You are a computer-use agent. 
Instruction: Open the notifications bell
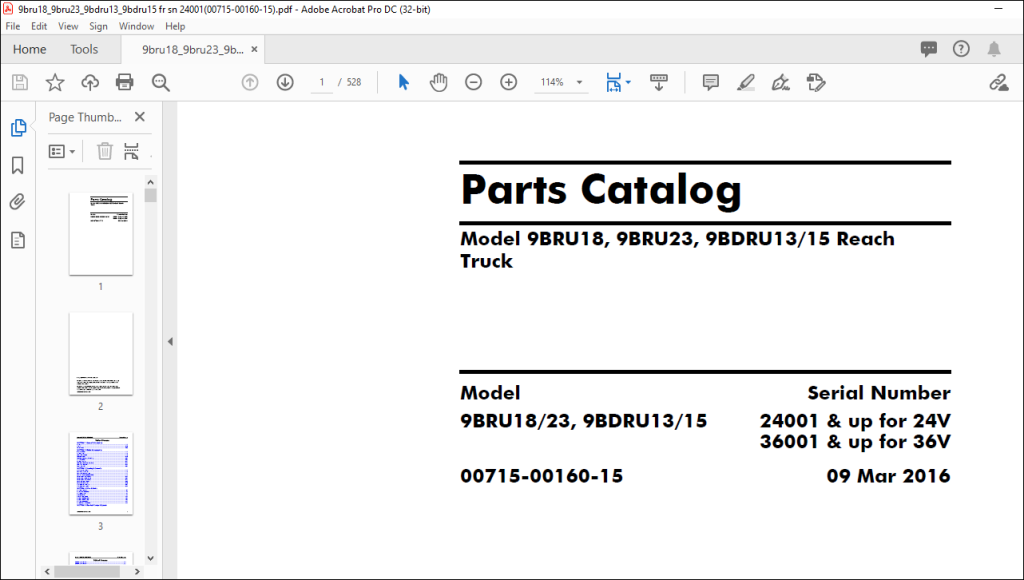(x=994, y=49)
